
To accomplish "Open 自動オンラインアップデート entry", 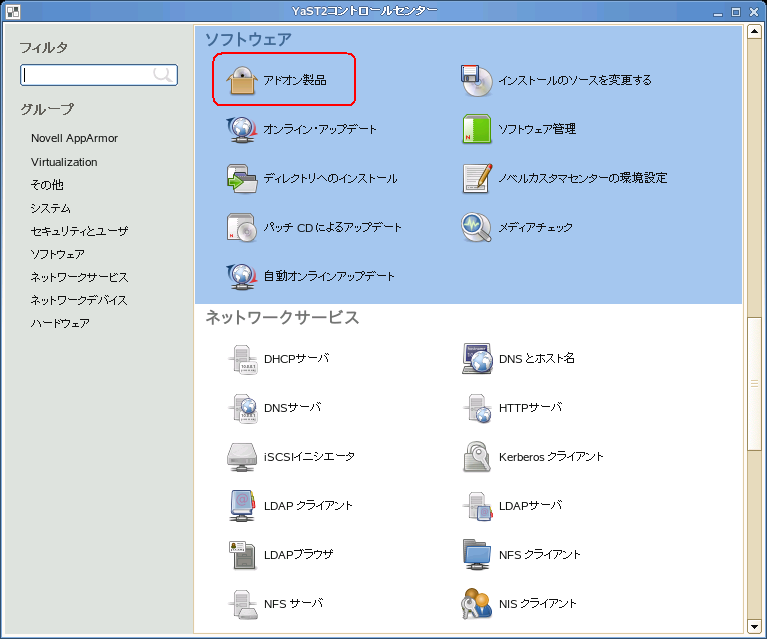I will [x=242, y=276].
